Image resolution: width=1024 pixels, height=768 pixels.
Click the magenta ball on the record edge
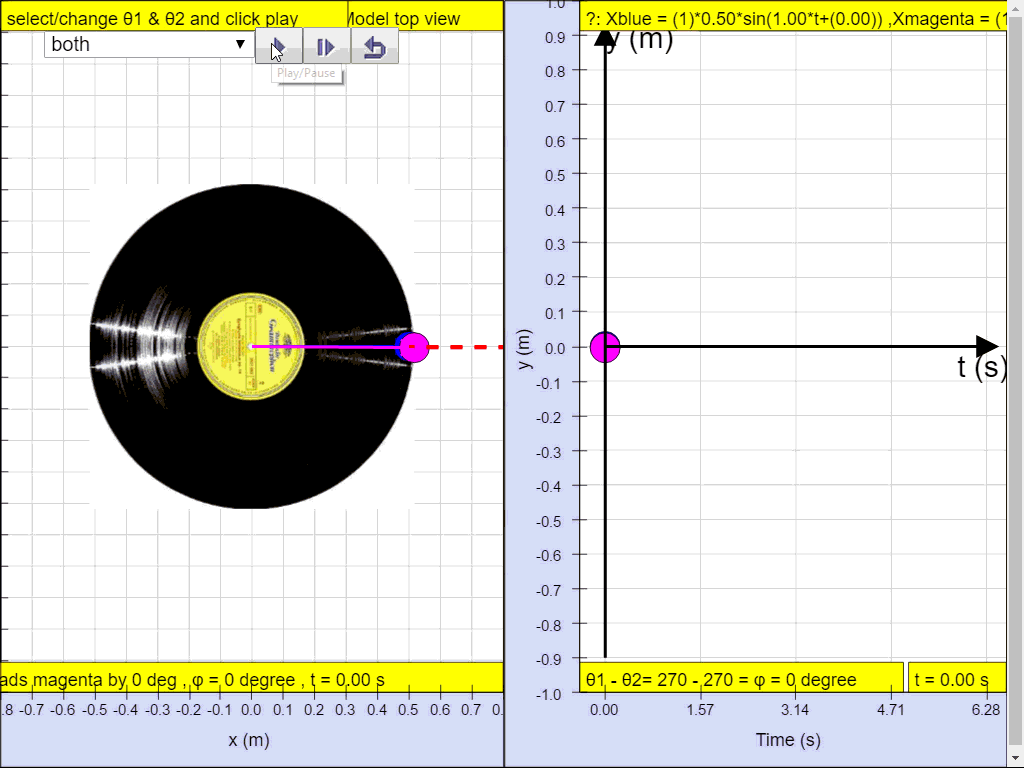[x=413, y=347]
